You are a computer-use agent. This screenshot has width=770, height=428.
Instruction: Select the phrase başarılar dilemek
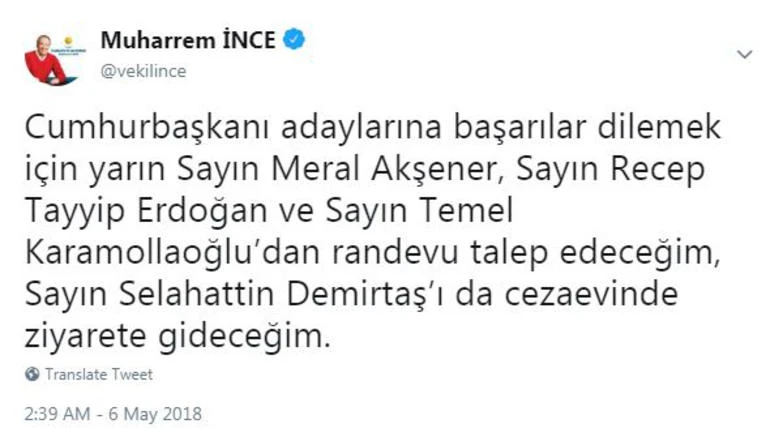pyautogui.click(x=569, y=128)
